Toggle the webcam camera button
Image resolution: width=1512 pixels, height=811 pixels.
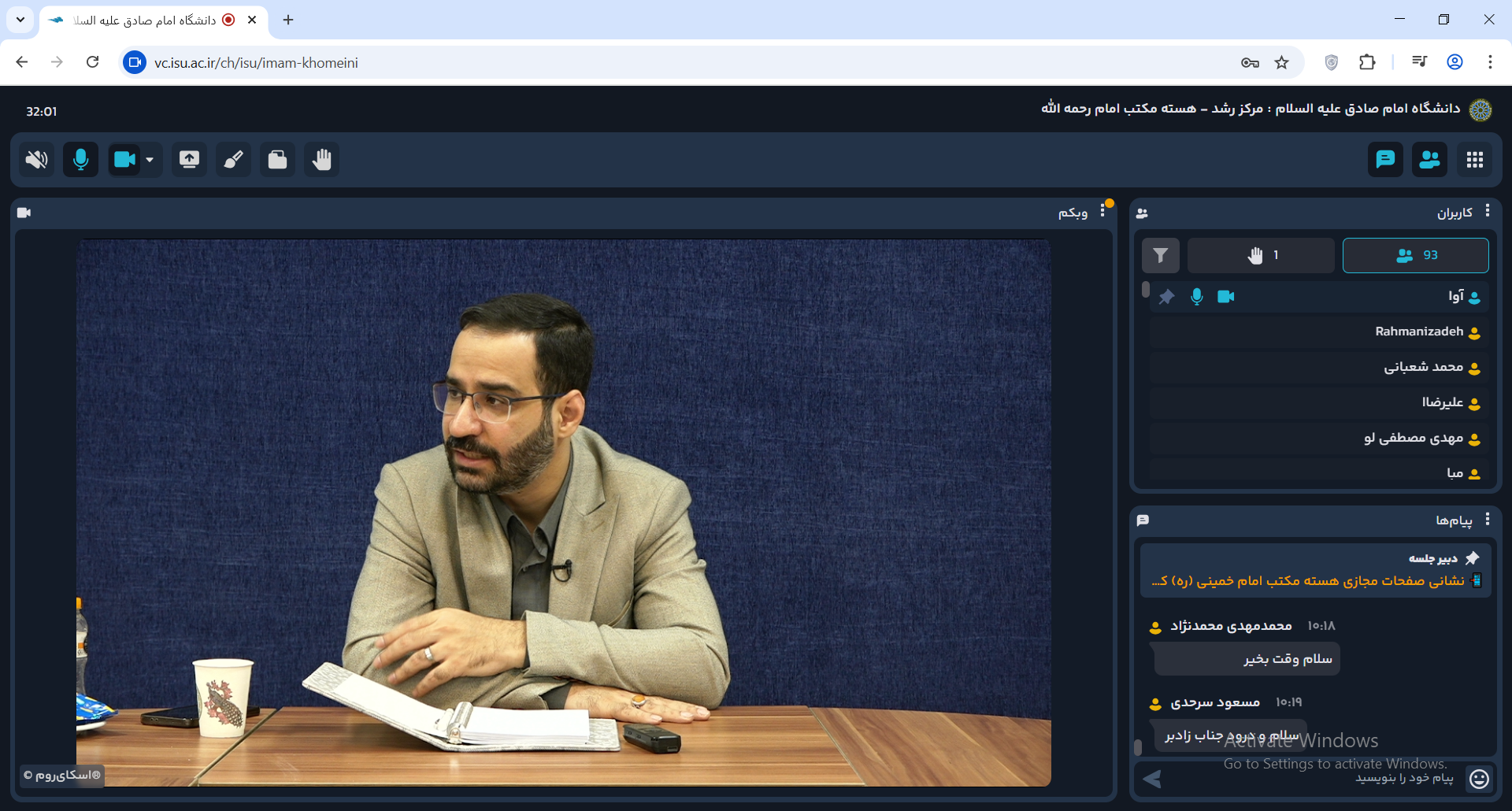point(124,160)
